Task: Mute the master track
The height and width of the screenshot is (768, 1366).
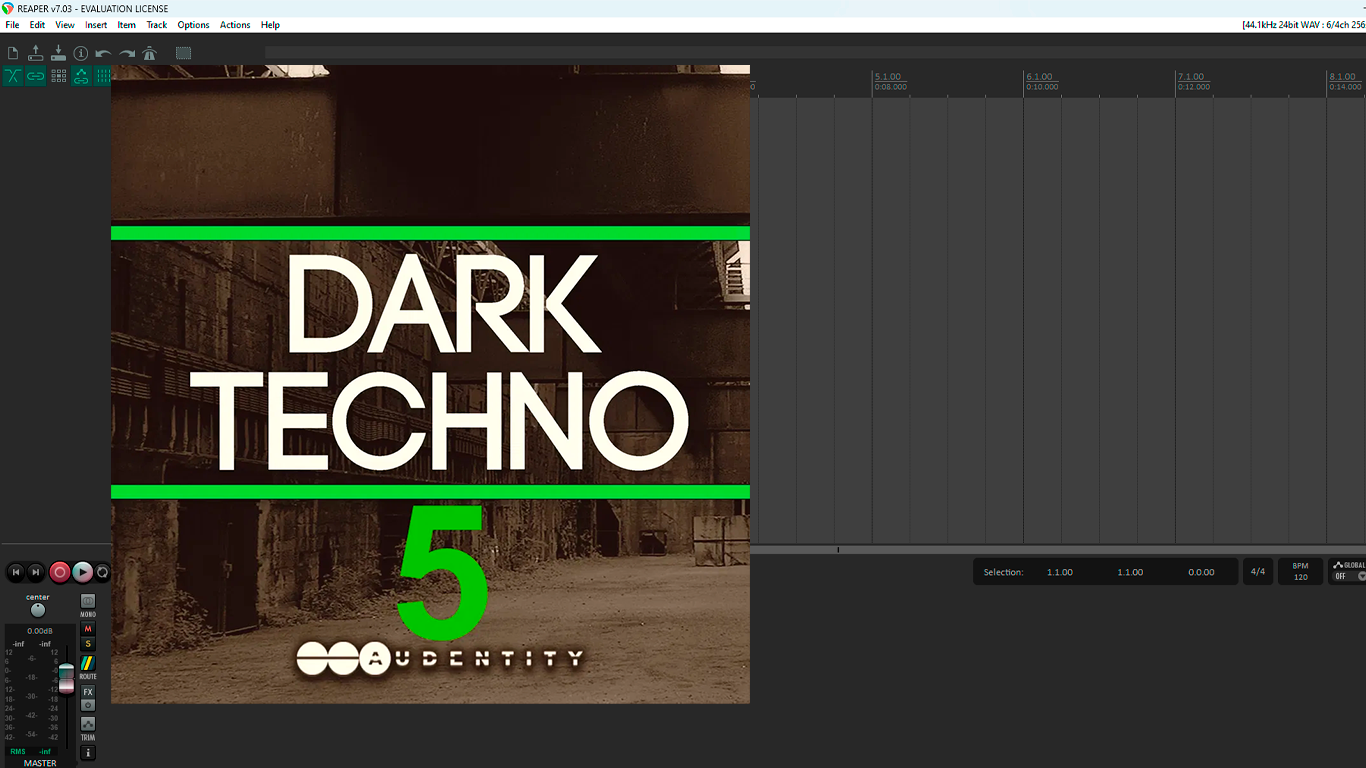Action: pyautogui.click(x=88, y=629)
